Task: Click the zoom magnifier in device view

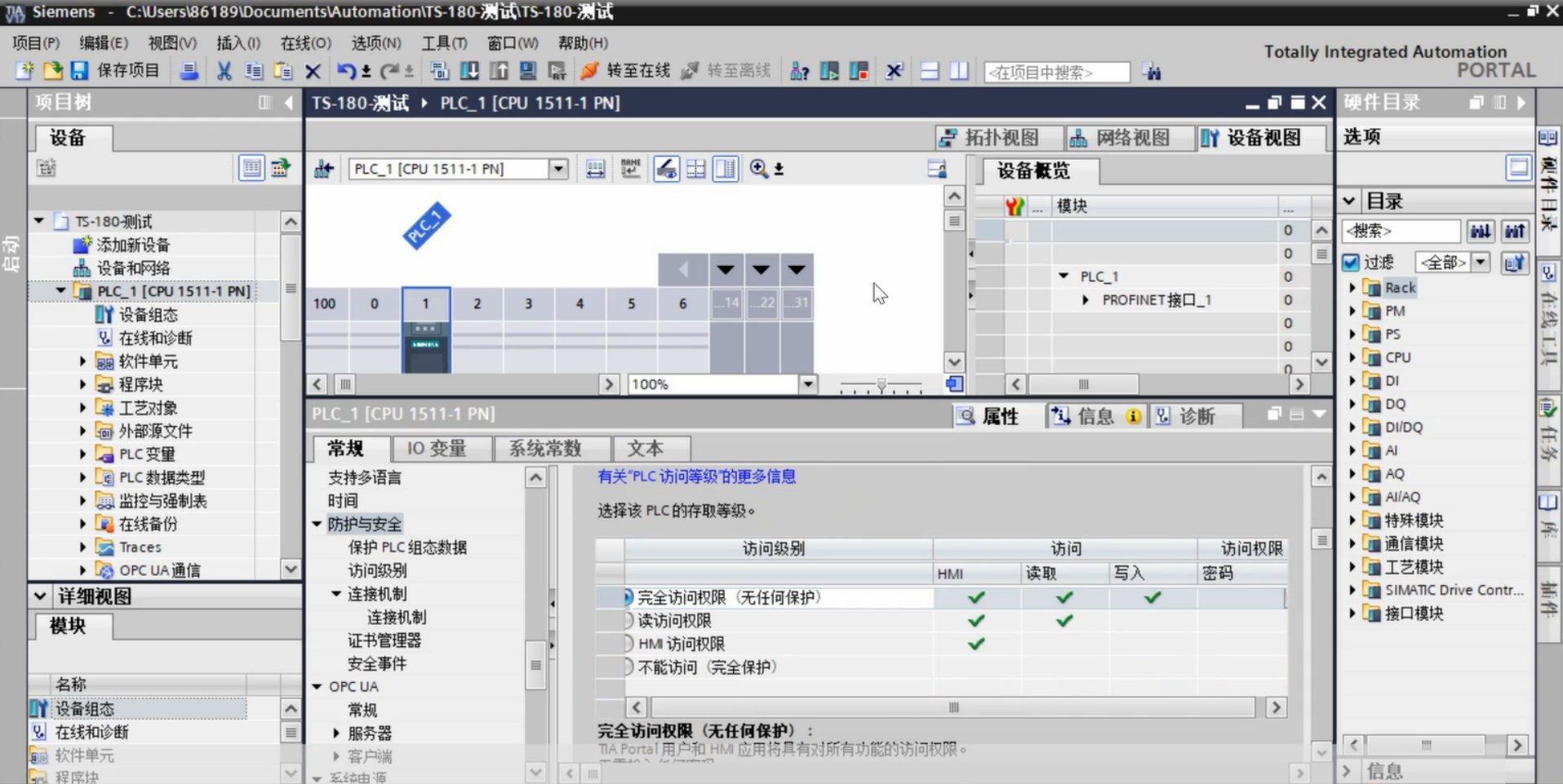Action: click(759, 169)
